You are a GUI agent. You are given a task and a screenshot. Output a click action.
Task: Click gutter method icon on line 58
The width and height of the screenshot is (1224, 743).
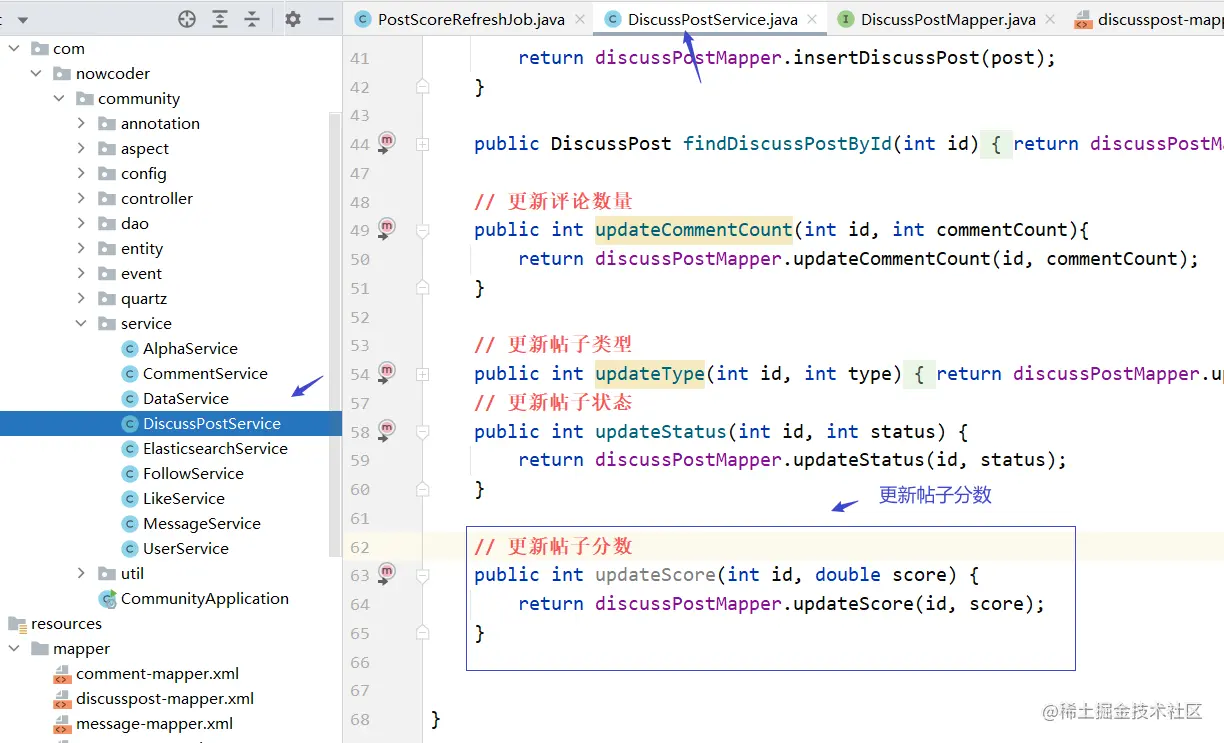[x=386, y=430]
